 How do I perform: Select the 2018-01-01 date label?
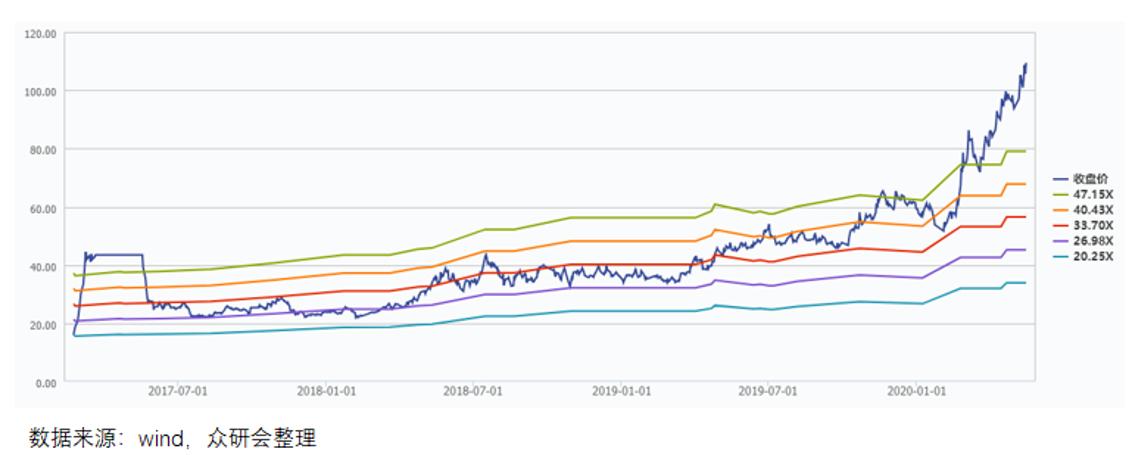point(329,392)
